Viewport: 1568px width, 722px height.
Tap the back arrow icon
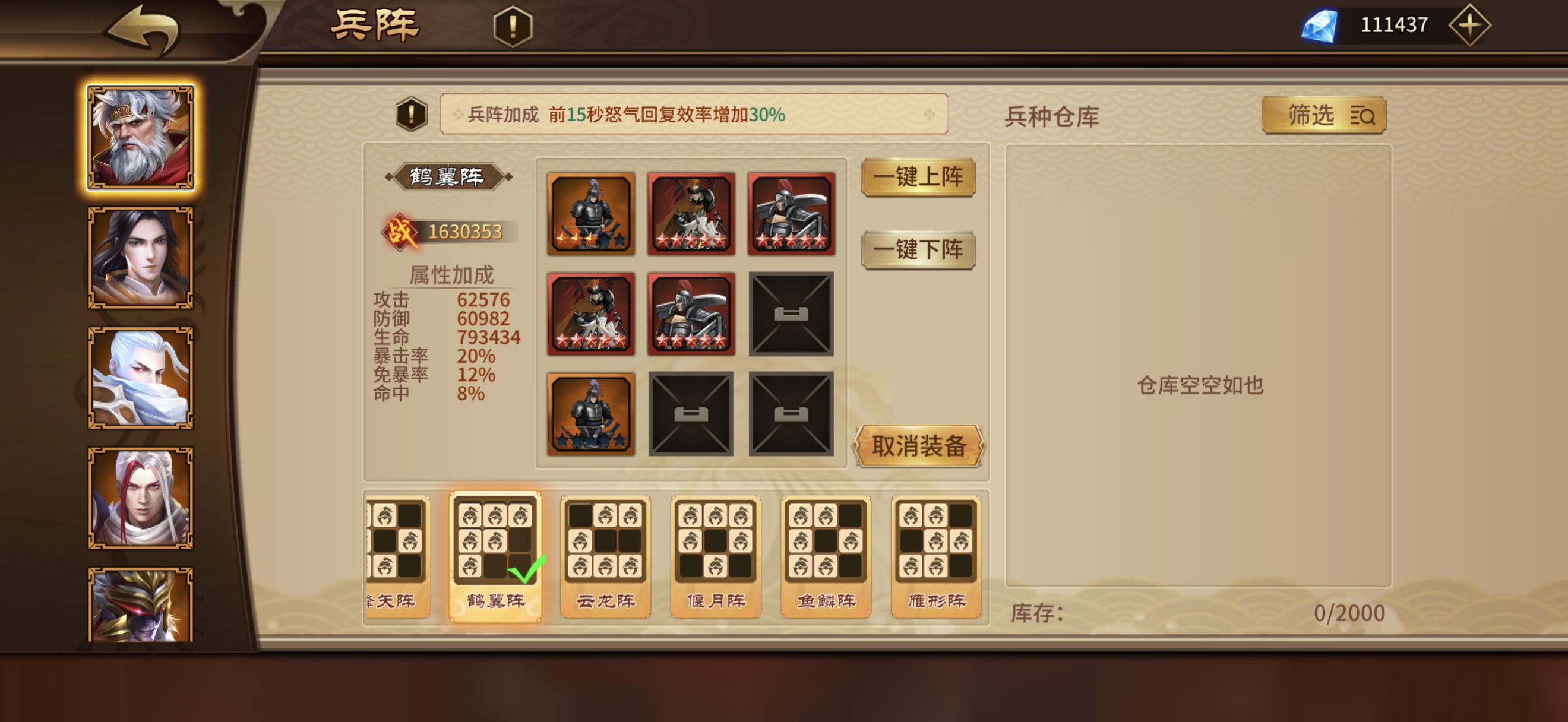(x=144, y=29)
